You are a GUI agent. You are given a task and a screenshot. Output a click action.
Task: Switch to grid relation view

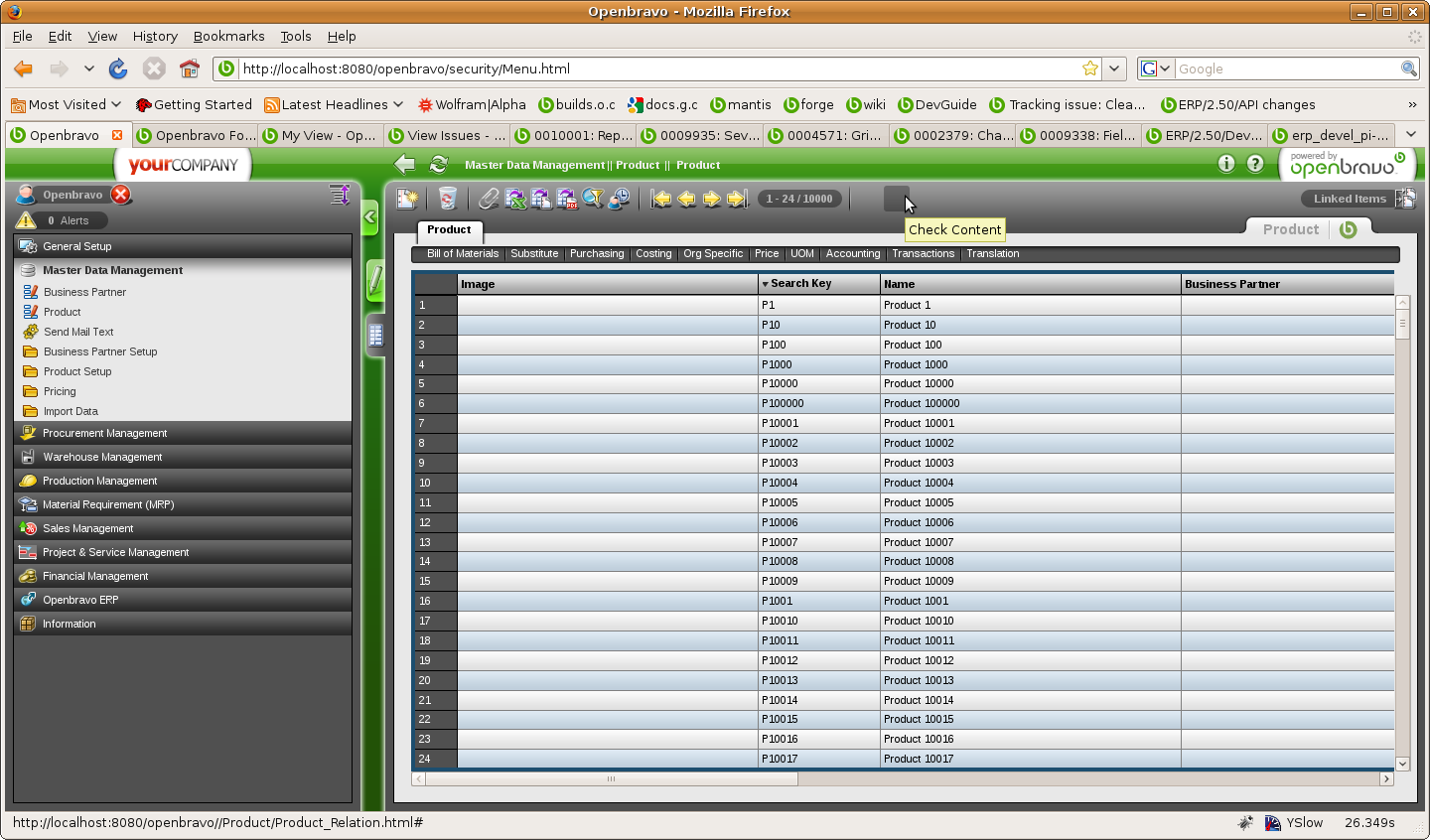tap(375, 335)
